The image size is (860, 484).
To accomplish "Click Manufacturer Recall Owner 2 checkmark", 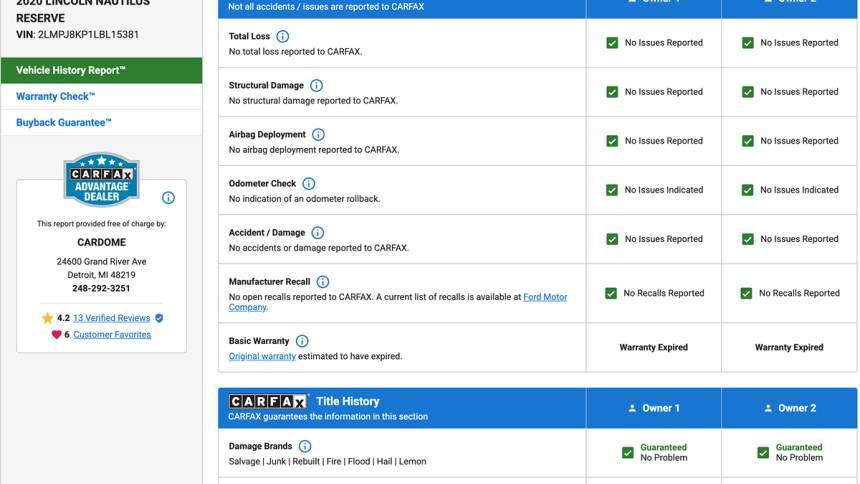I will pos(746,293).
